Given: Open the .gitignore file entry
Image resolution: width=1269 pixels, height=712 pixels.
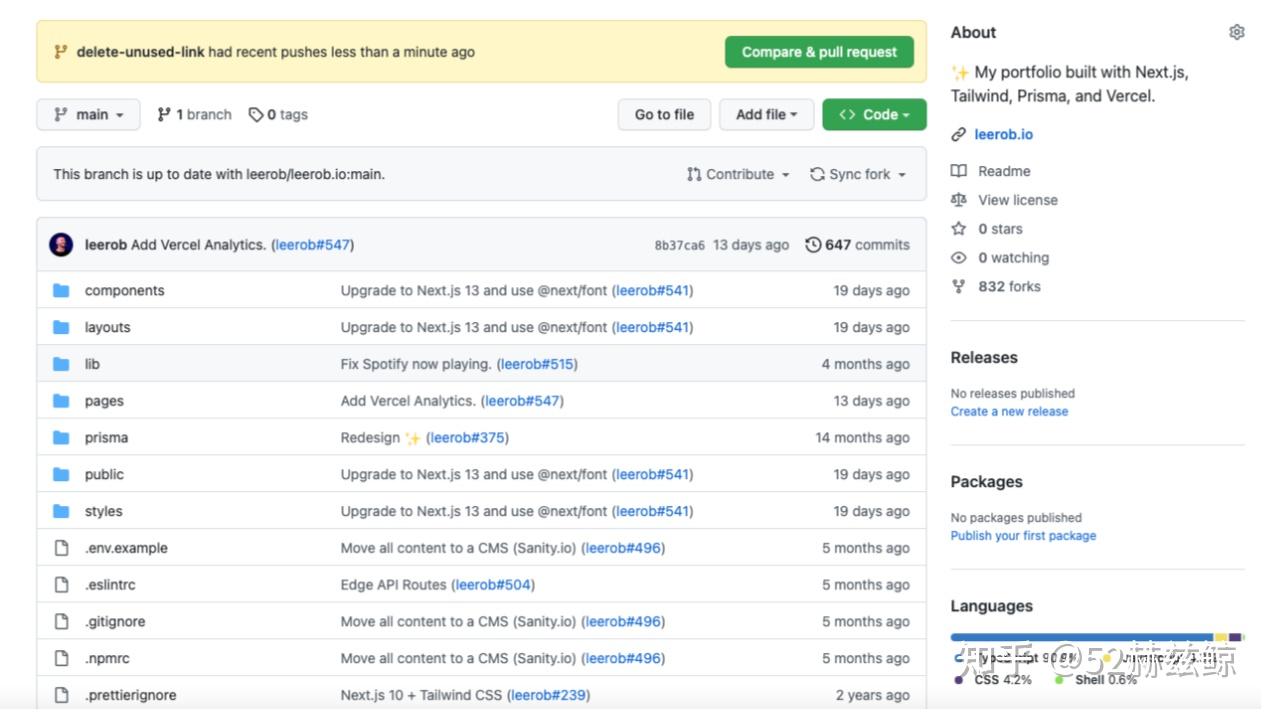Looking at the screenshot, I should 114,621.
